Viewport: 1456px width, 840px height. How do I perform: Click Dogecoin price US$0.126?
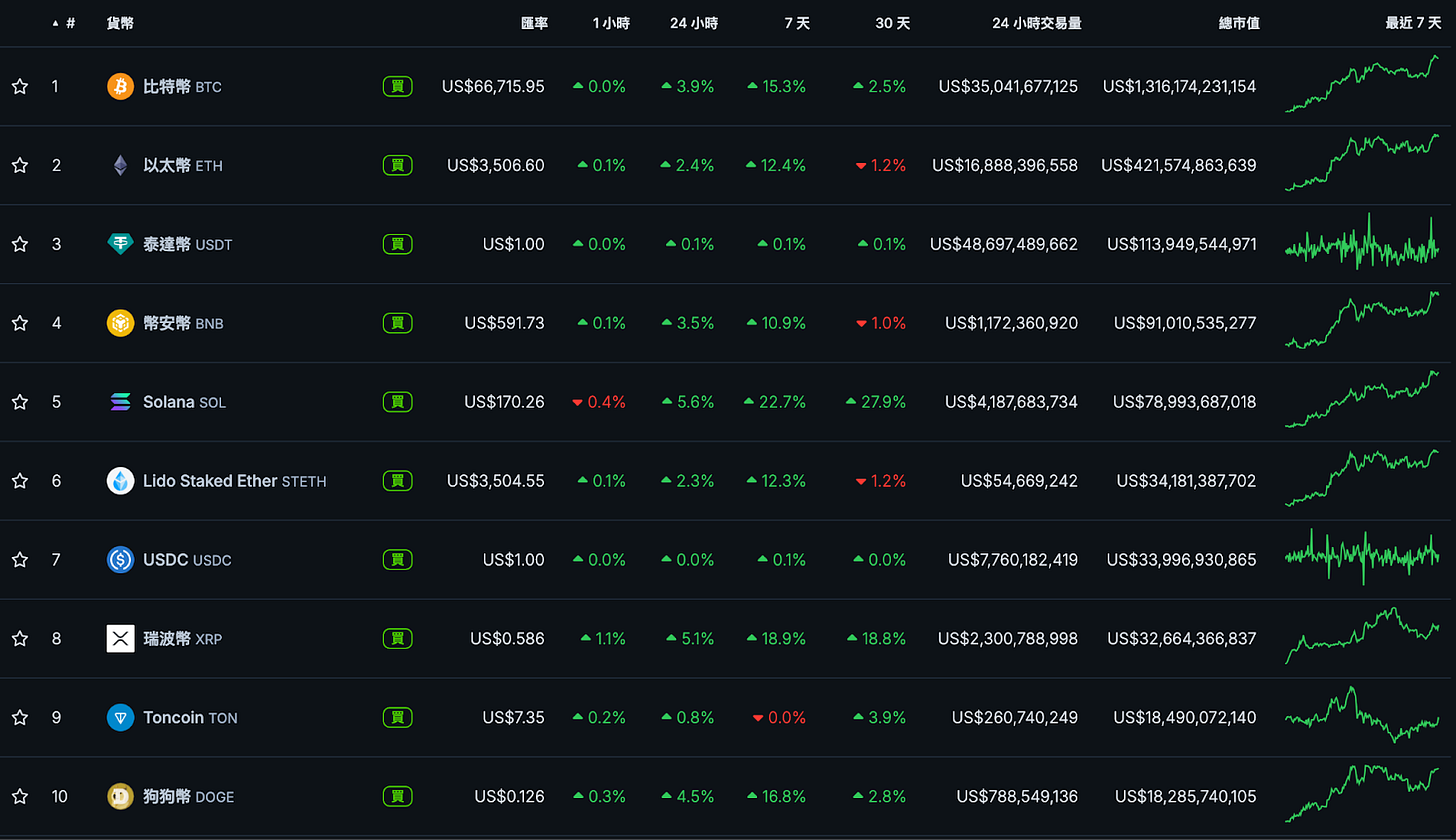tap(509, 797)
